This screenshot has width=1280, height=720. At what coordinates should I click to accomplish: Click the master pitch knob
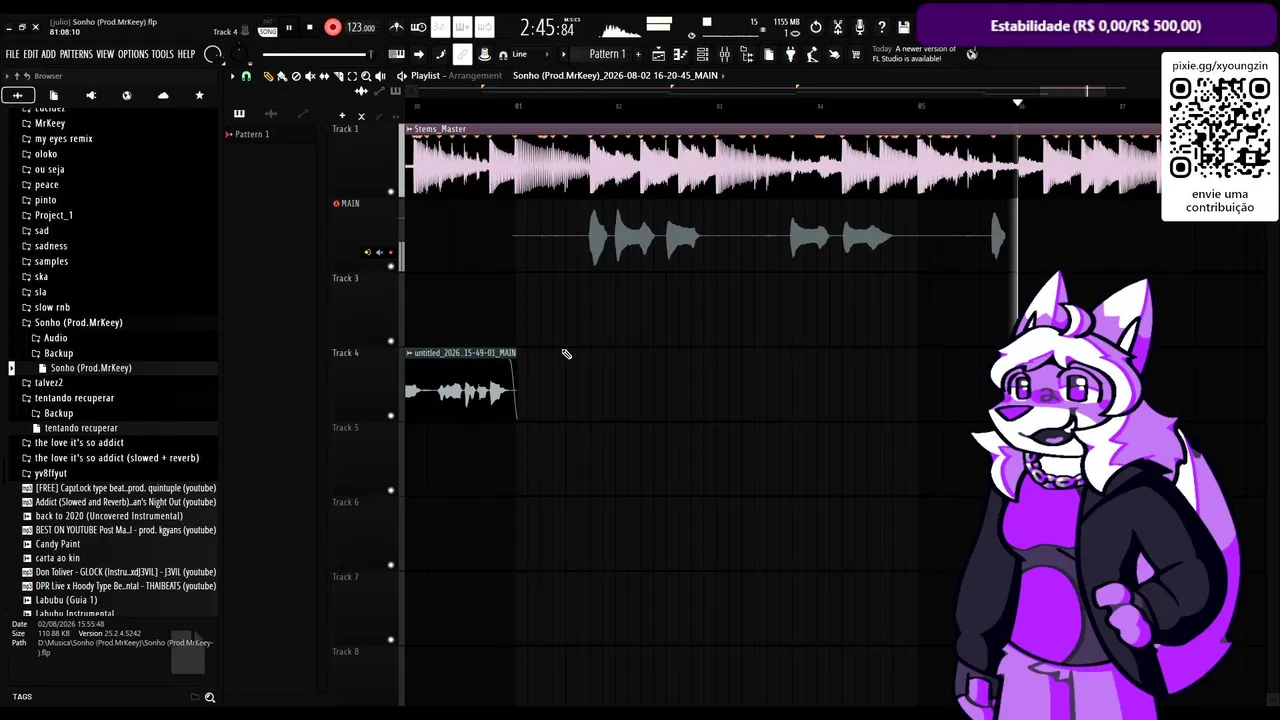click(x=238, y=54)
